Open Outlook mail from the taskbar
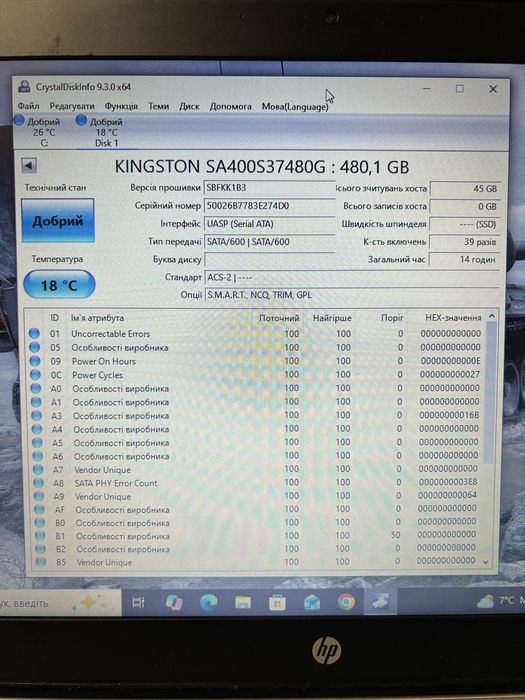 point(312,603)
